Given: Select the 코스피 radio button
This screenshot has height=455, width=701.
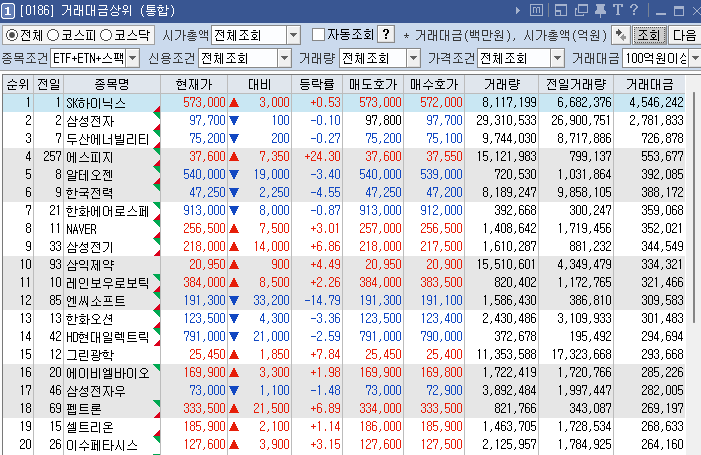Looking at the screenshot, I should (x=53, y=35).
